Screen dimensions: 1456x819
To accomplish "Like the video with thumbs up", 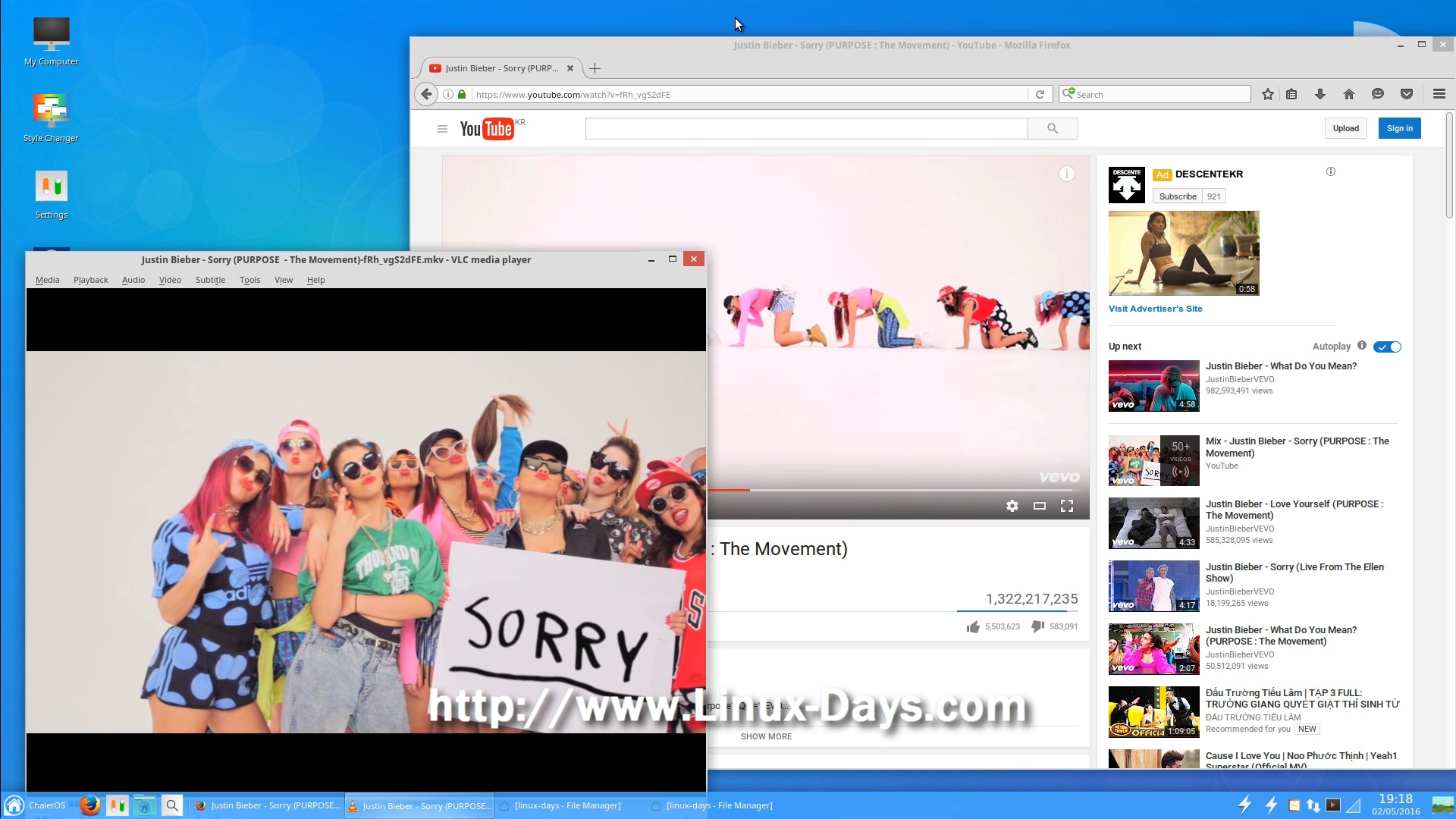I will pos(973,626).
